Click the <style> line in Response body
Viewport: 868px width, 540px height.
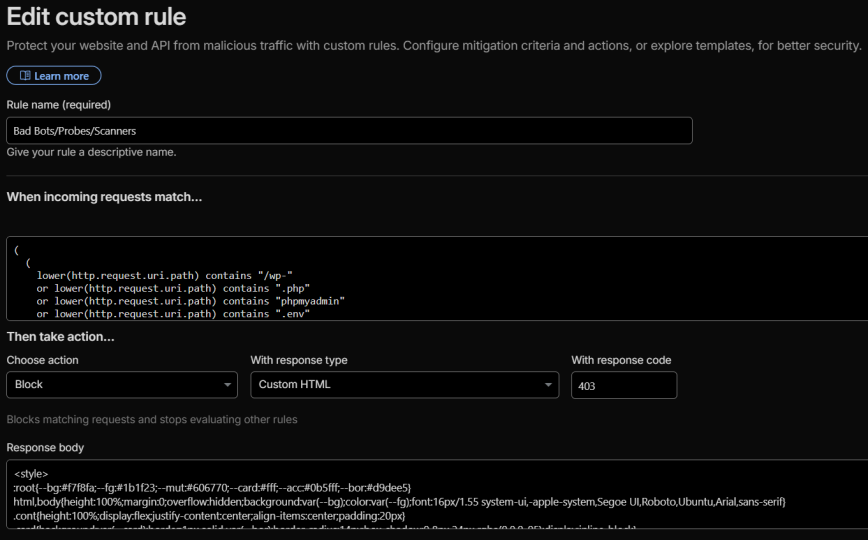pyautogui.click(x=31, y=473)
